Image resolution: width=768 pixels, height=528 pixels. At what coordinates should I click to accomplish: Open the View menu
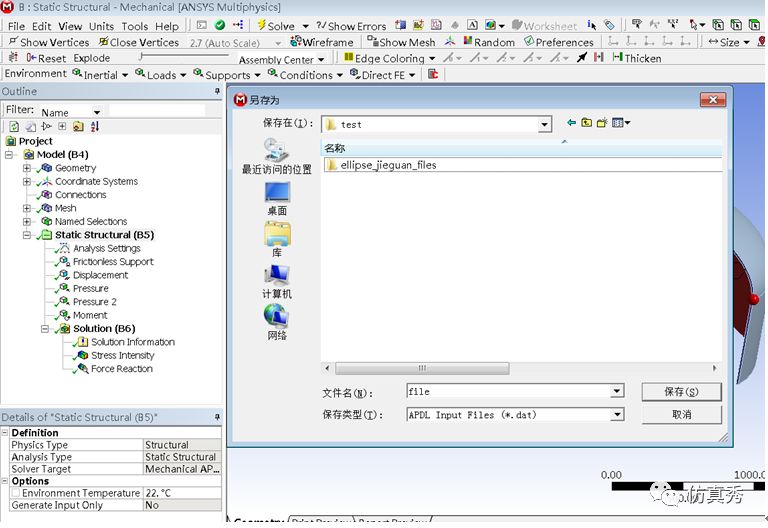(x=70, y=26)
